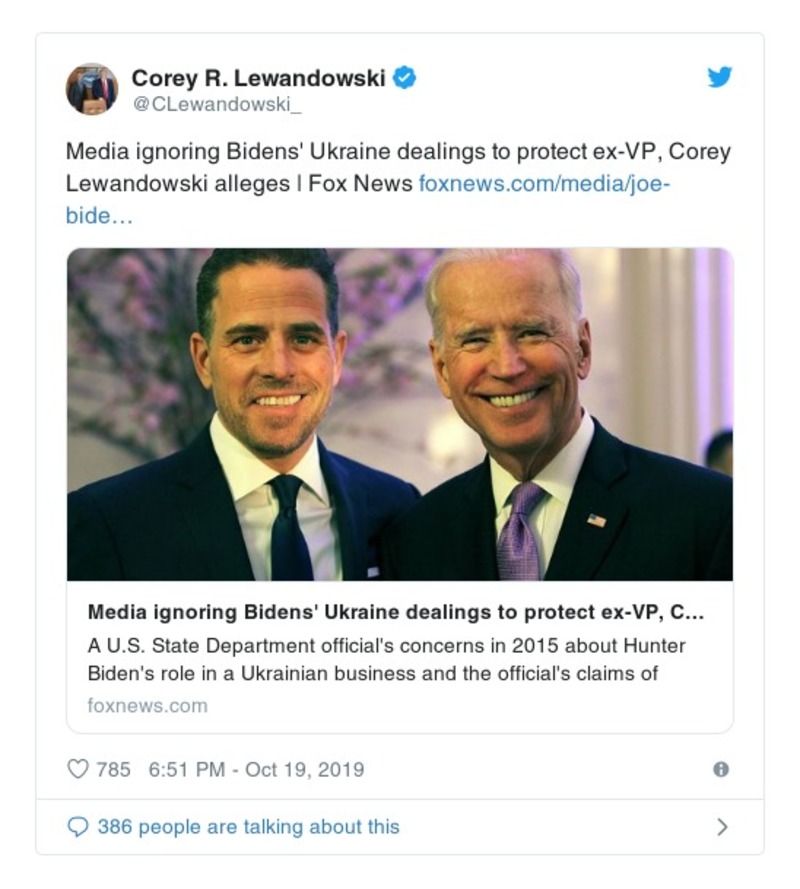
Task: Click the "Lewandowski alleges | Fox News" tweet text
Action: pyautogui.click(x=240, y=184)
